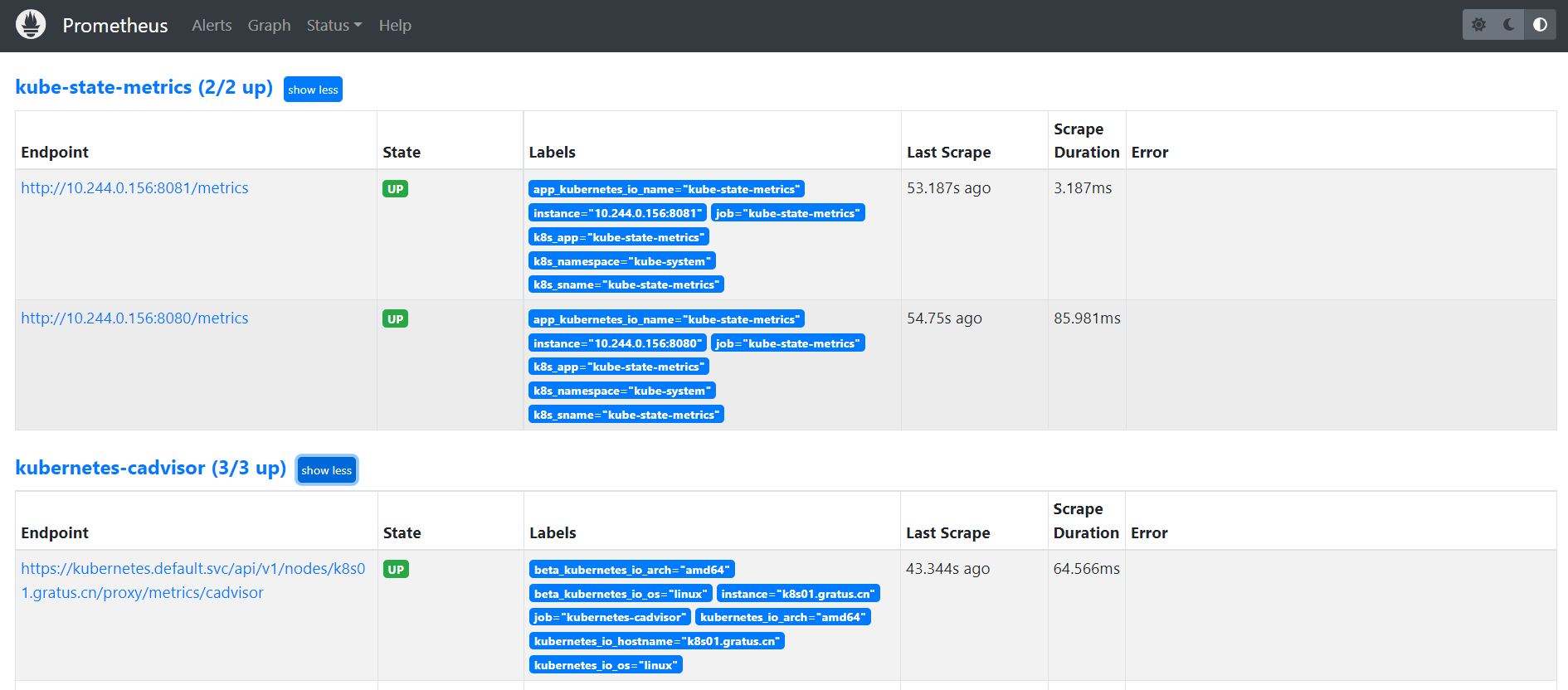
Task: Collapse kubernetes-cadvisor with show less
Action: 327,470
